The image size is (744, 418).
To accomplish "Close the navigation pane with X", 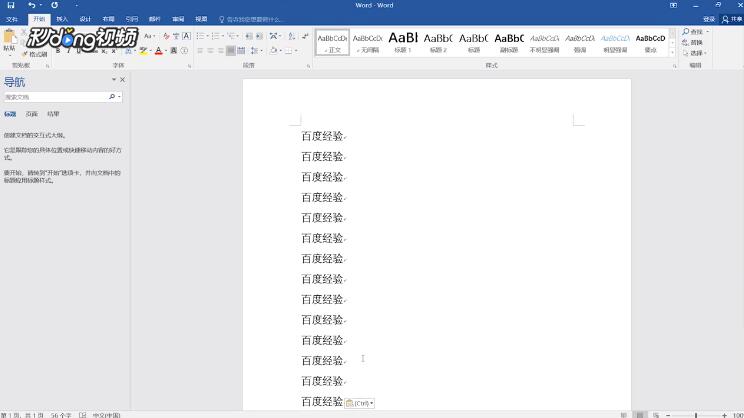I will point(122,80).
